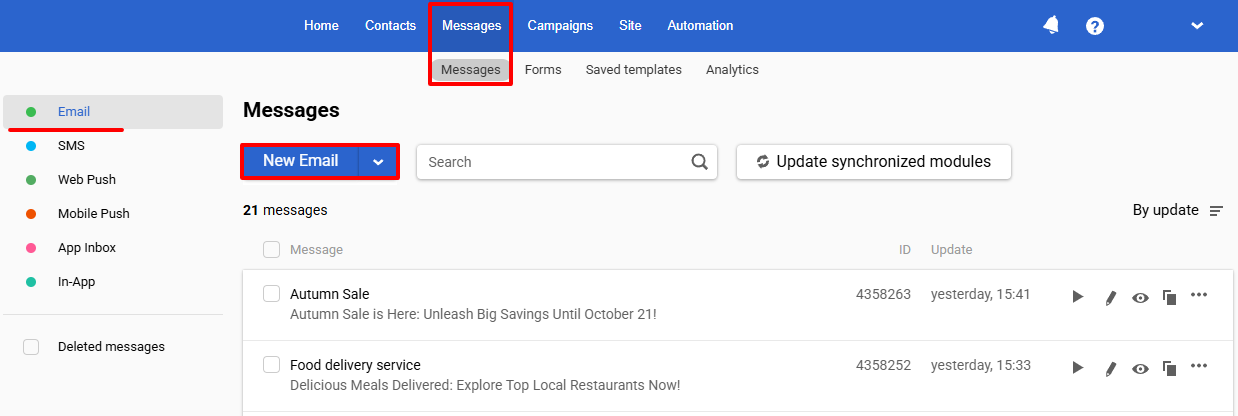Click the sort lines icon beside By update

click(x=1216, y=211)
